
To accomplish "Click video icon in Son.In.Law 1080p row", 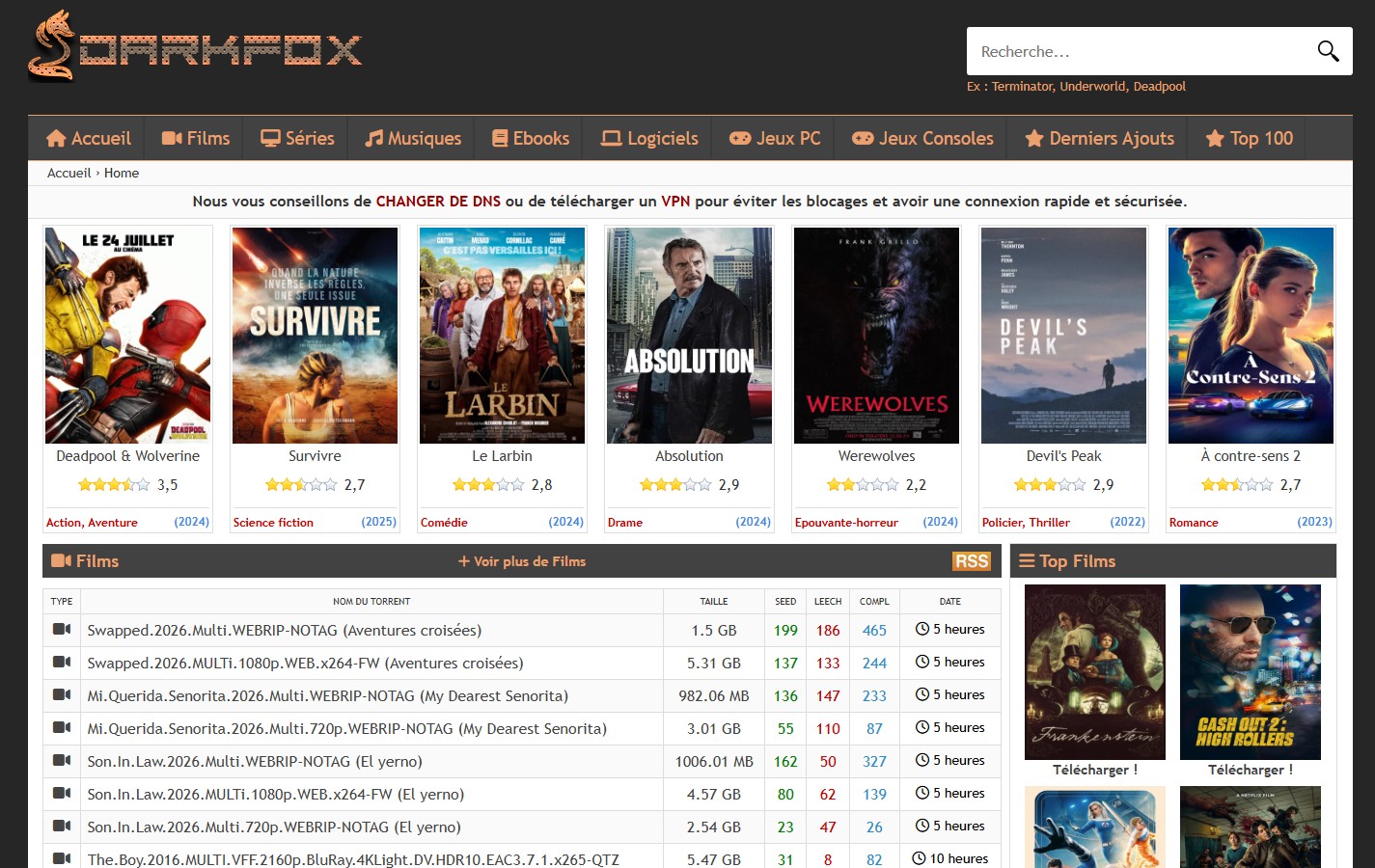I will pos(62,793).
